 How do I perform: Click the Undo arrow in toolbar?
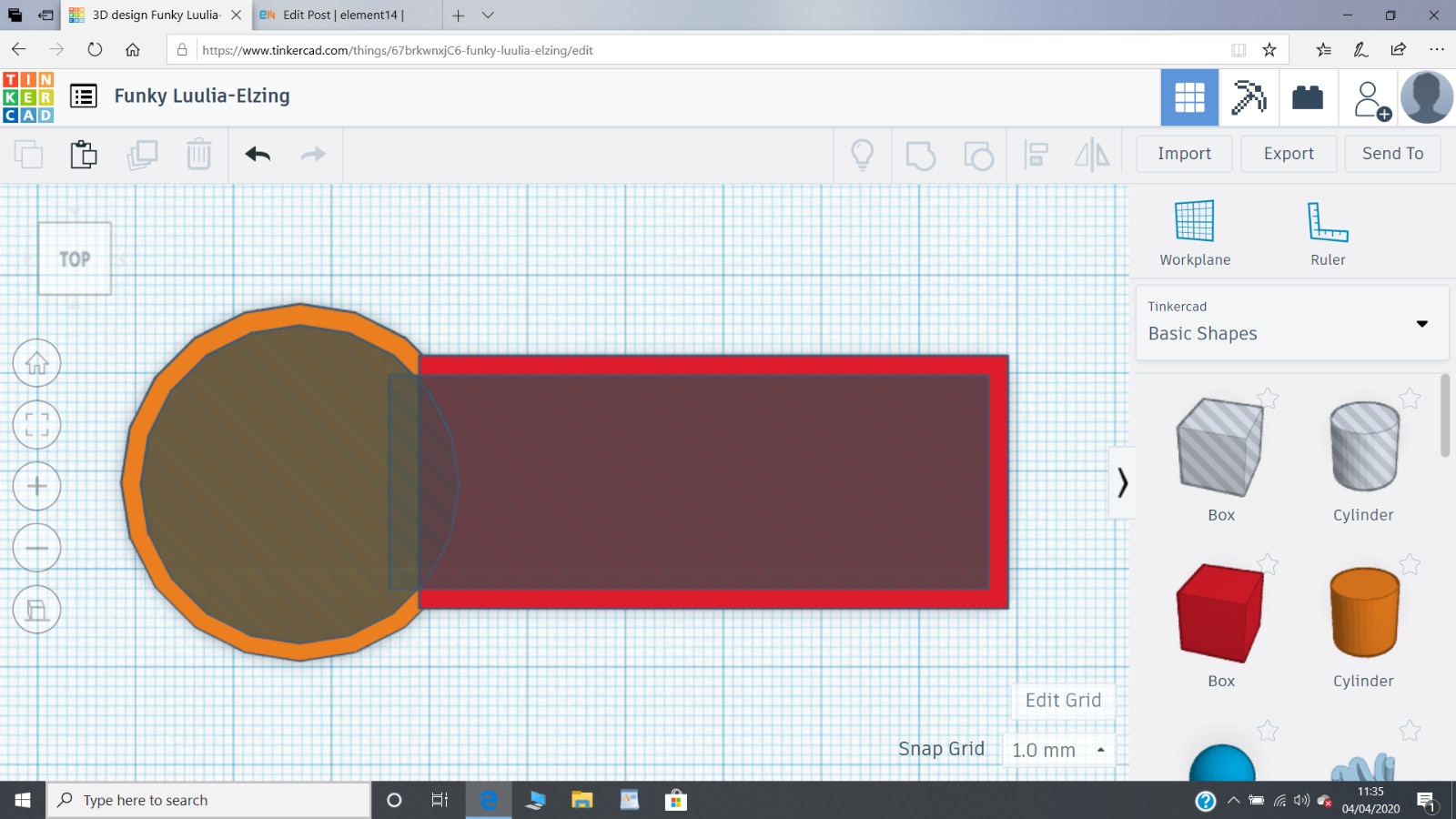[x=258, y=155]
